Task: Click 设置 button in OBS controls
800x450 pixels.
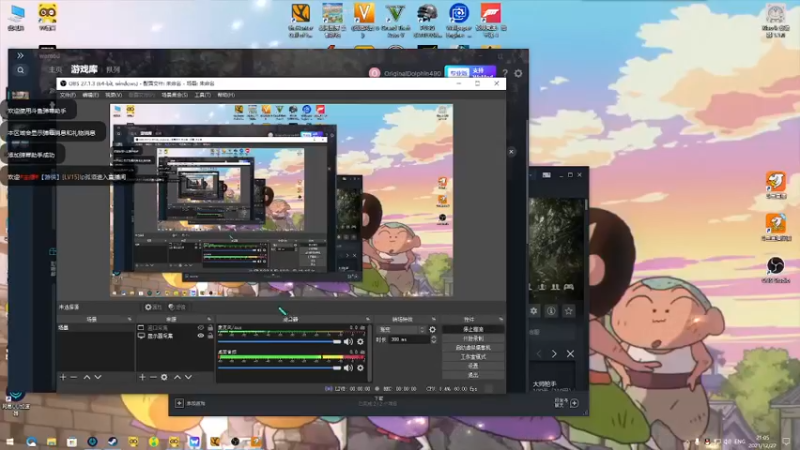Action: 473,366
